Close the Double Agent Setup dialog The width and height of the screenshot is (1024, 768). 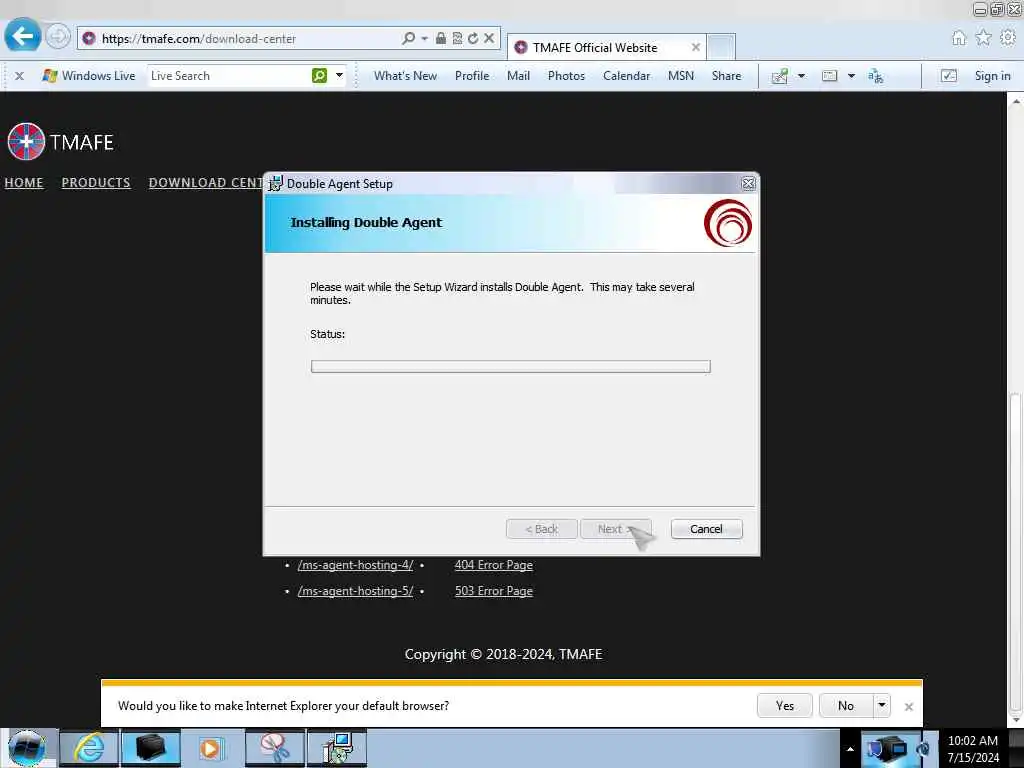[748, 184]
